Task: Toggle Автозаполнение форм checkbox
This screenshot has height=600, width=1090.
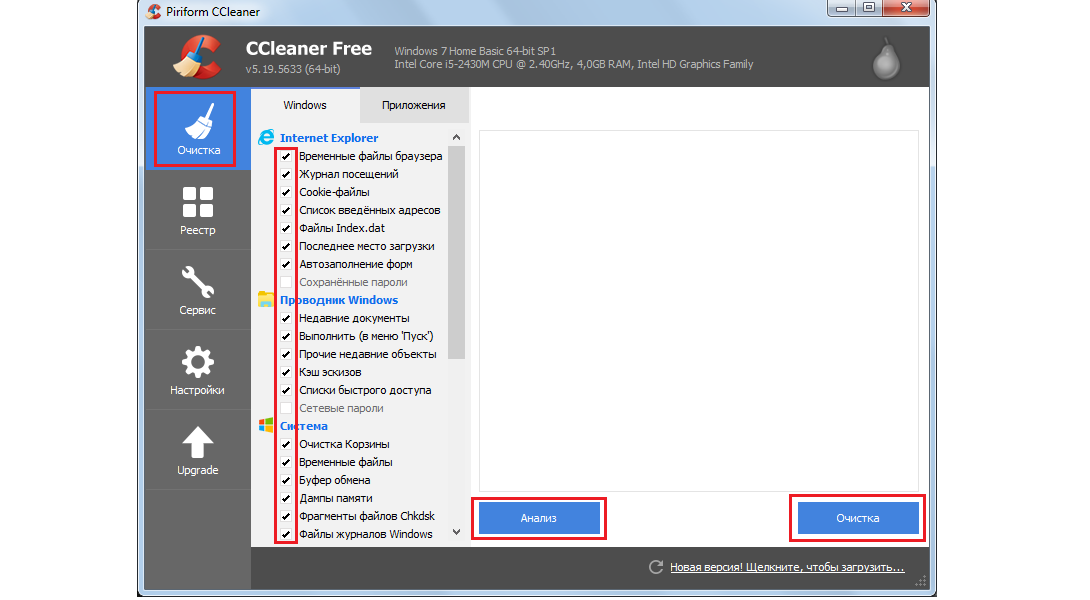Action: pyautogui.click(x=286, y=265)
